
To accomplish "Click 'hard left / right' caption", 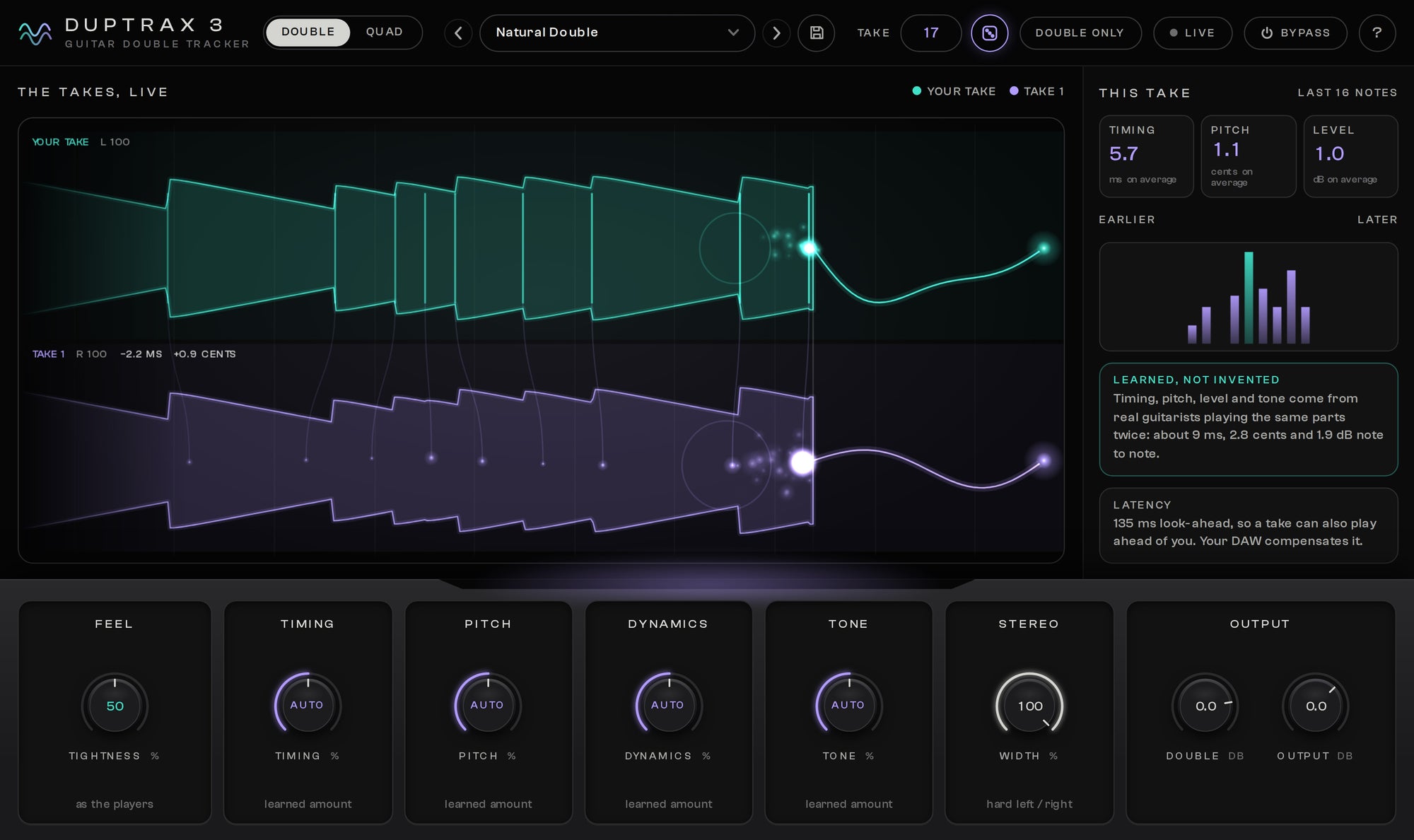I will (1029, 804).
